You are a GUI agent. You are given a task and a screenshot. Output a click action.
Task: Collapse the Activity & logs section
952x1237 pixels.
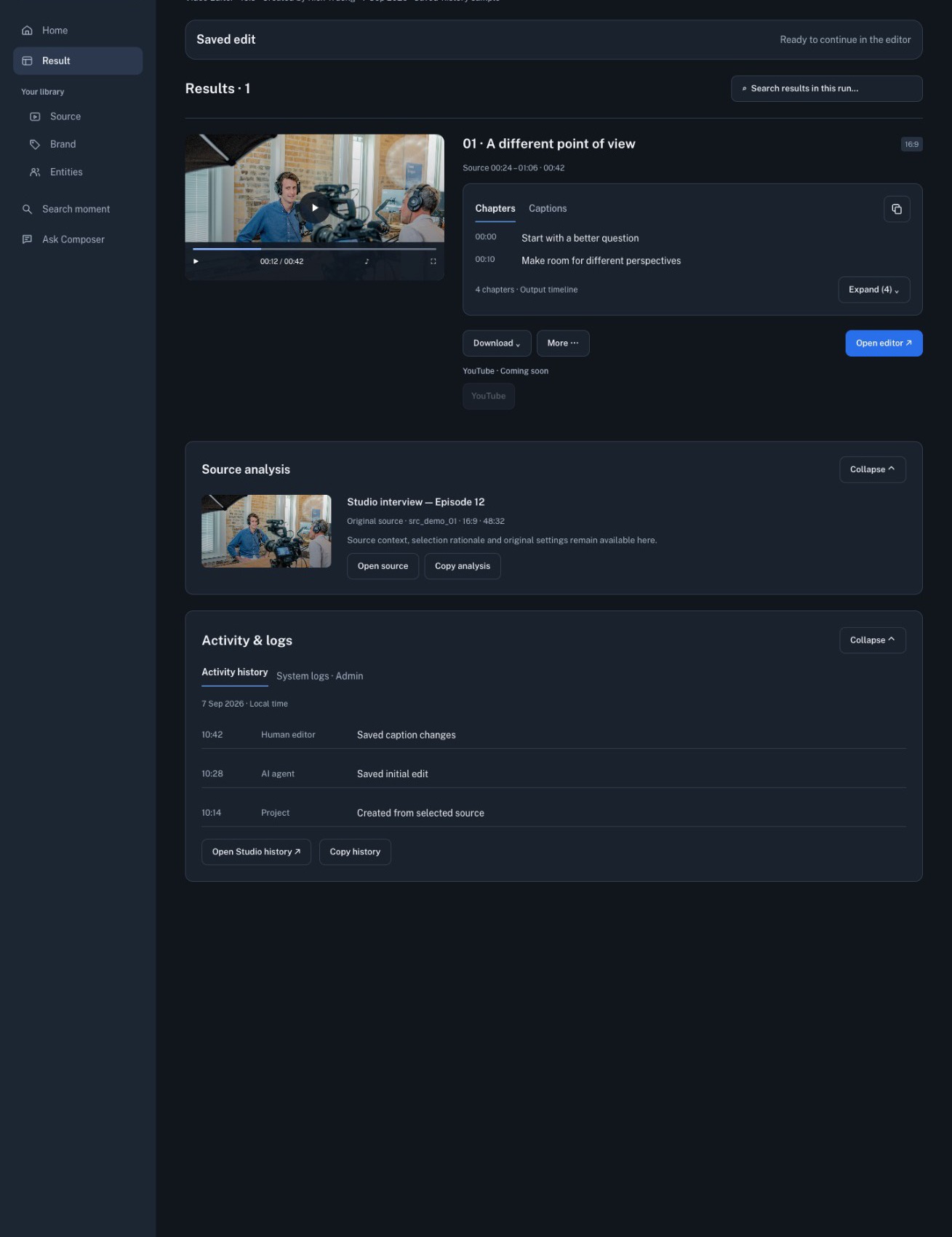click(x=872, y=640)
